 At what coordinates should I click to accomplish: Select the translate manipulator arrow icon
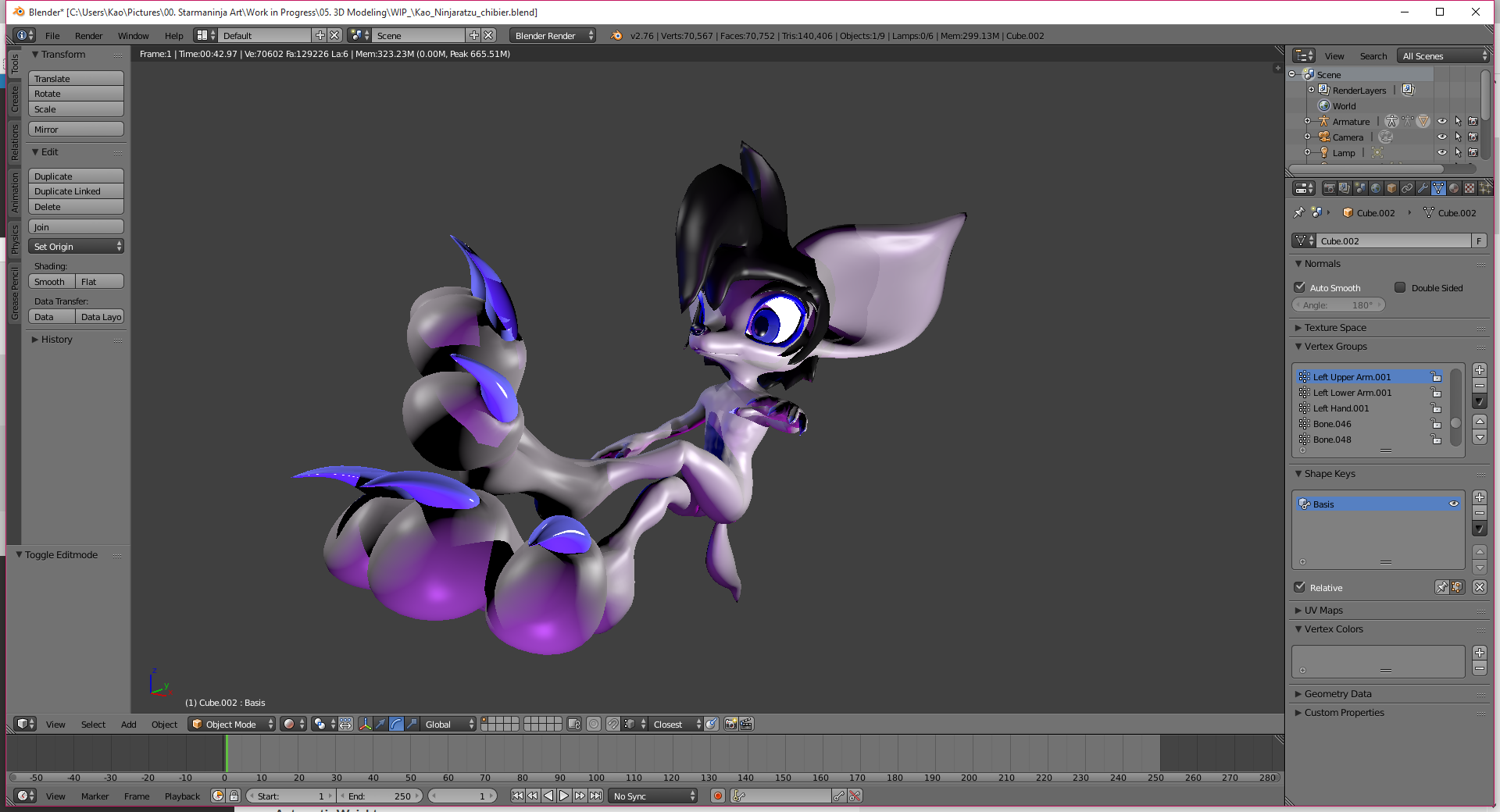(380, 724)
